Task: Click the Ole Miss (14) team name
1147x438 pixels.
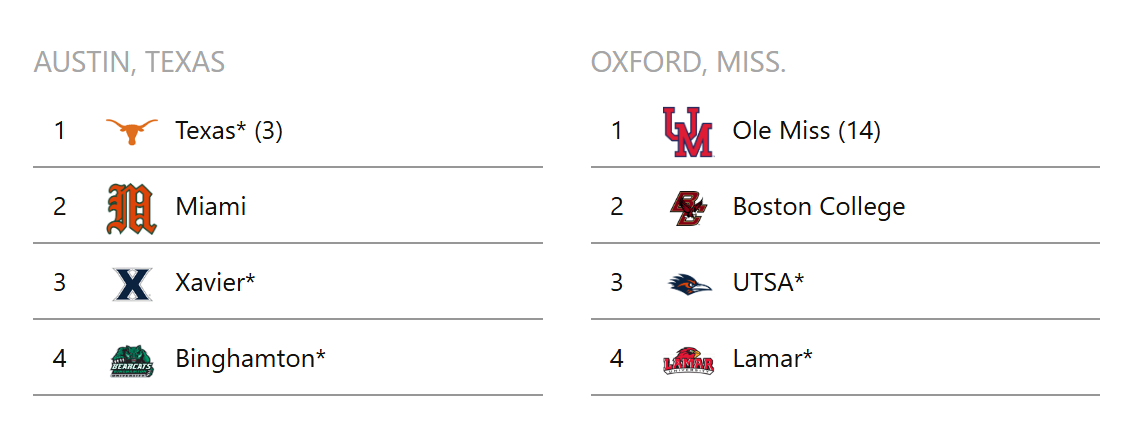Action: (806, 131)
